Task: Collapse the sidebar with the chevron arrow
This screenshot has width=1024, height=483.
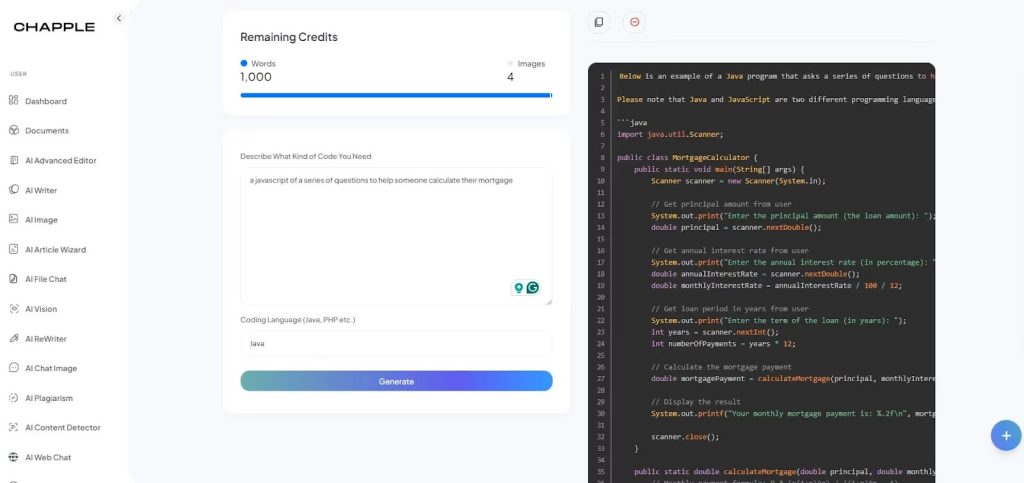Action: [x=118, y=18]
